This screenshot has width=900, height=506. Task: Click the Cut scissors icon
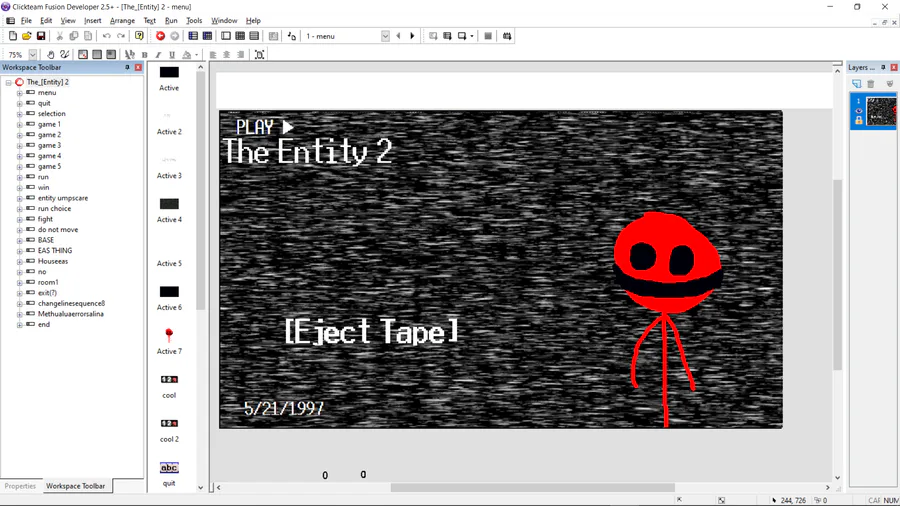(60, 36)
